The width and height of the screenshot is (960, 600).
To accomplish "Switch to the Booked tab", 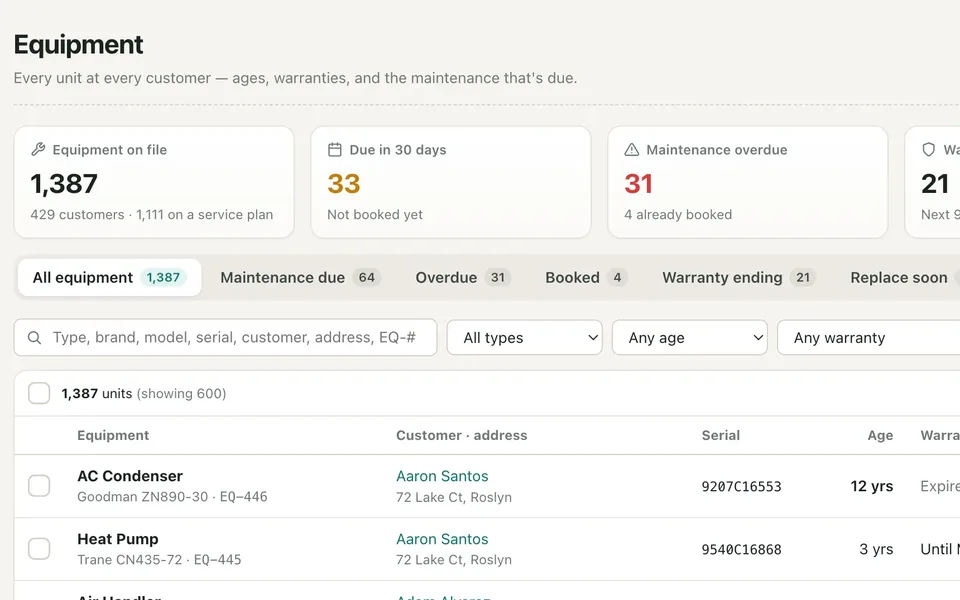I will [586, 277].
